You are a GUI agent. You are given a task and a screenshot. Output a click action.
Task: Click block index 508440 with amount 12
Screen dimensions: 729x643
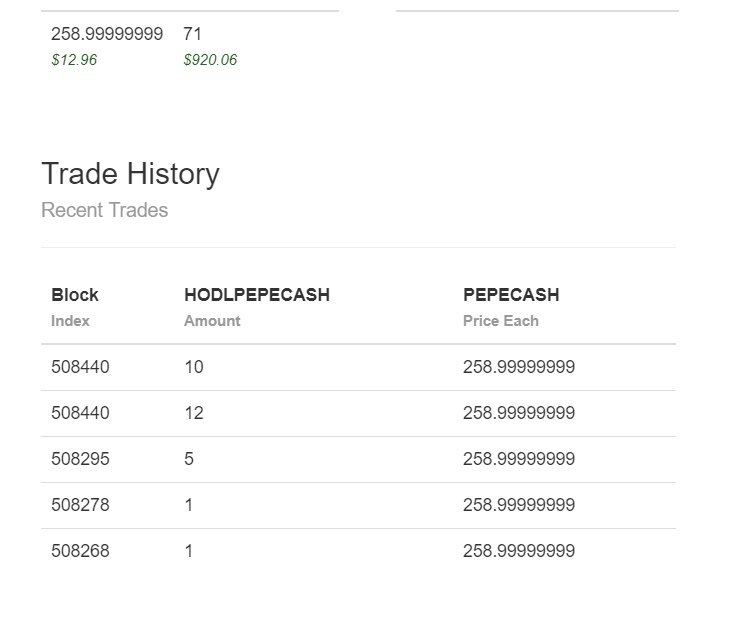80,413
